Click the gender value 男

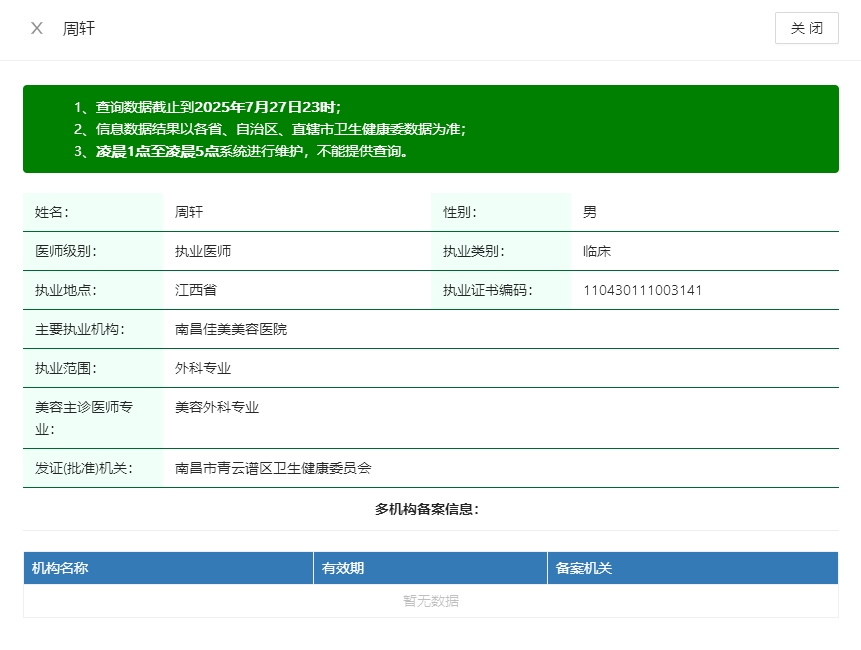590,212
